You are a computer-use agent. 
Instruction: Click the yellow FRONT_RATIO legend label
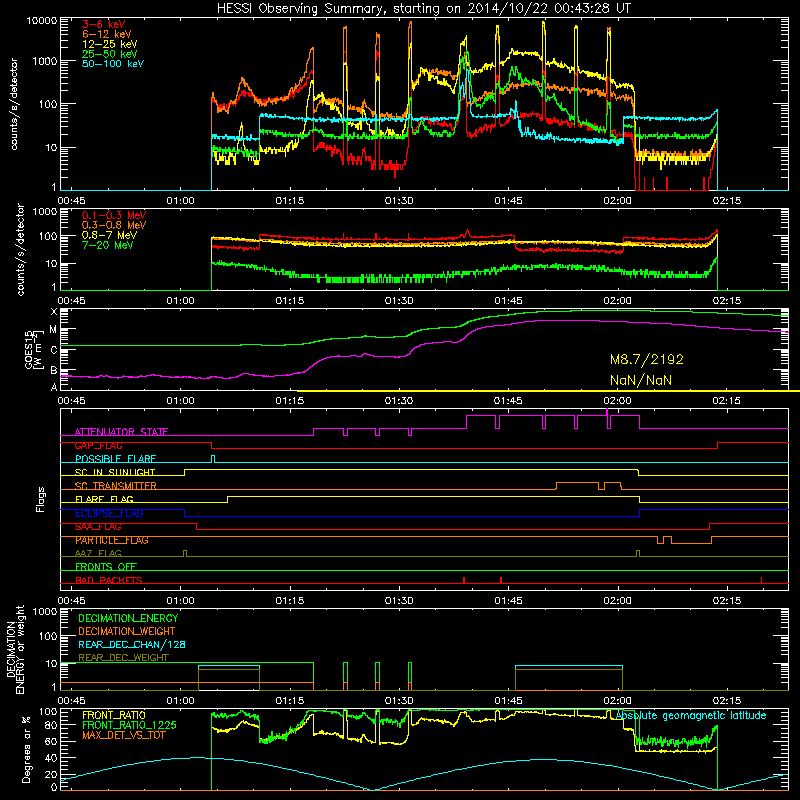[113, 715]
